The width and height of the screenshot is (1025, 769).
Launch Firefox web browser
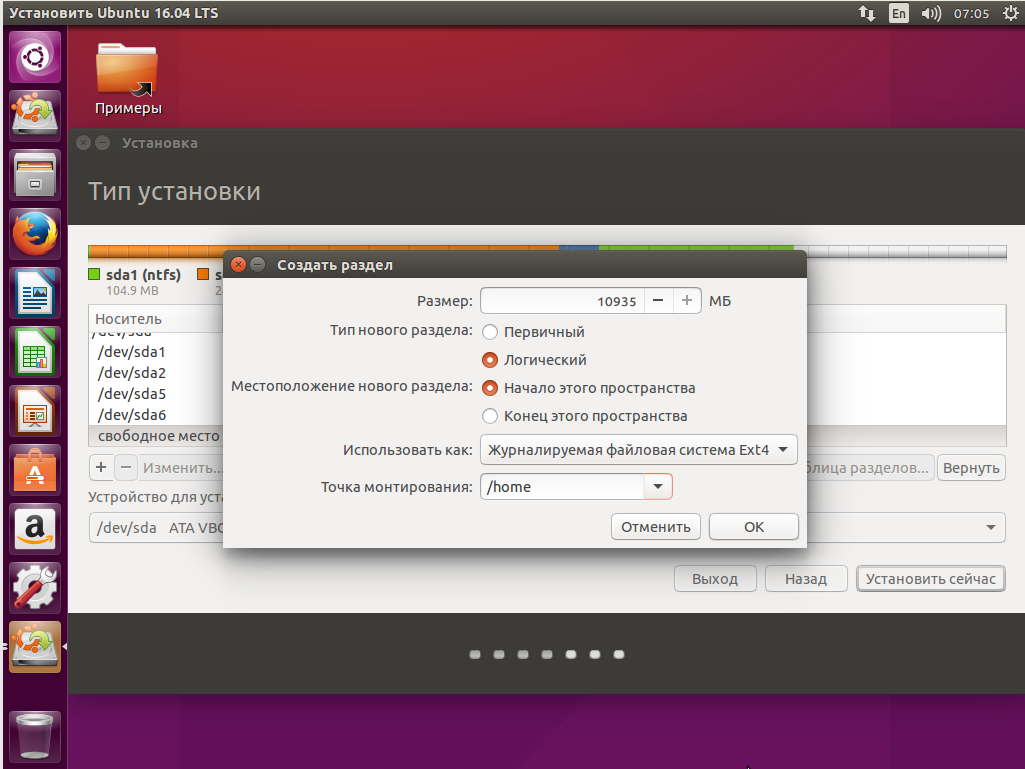[x=35, y=233]
